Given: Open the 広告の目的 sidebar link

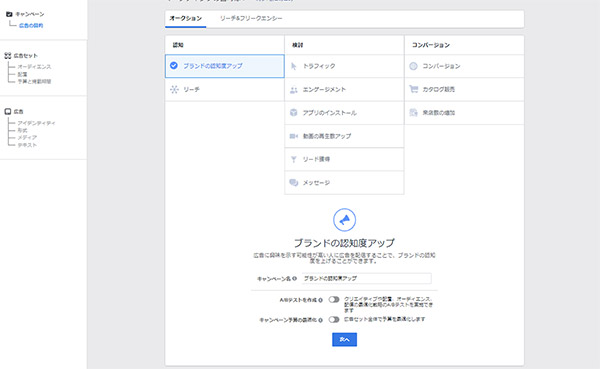Looking at the screenshot, I should tap(31, 26).
